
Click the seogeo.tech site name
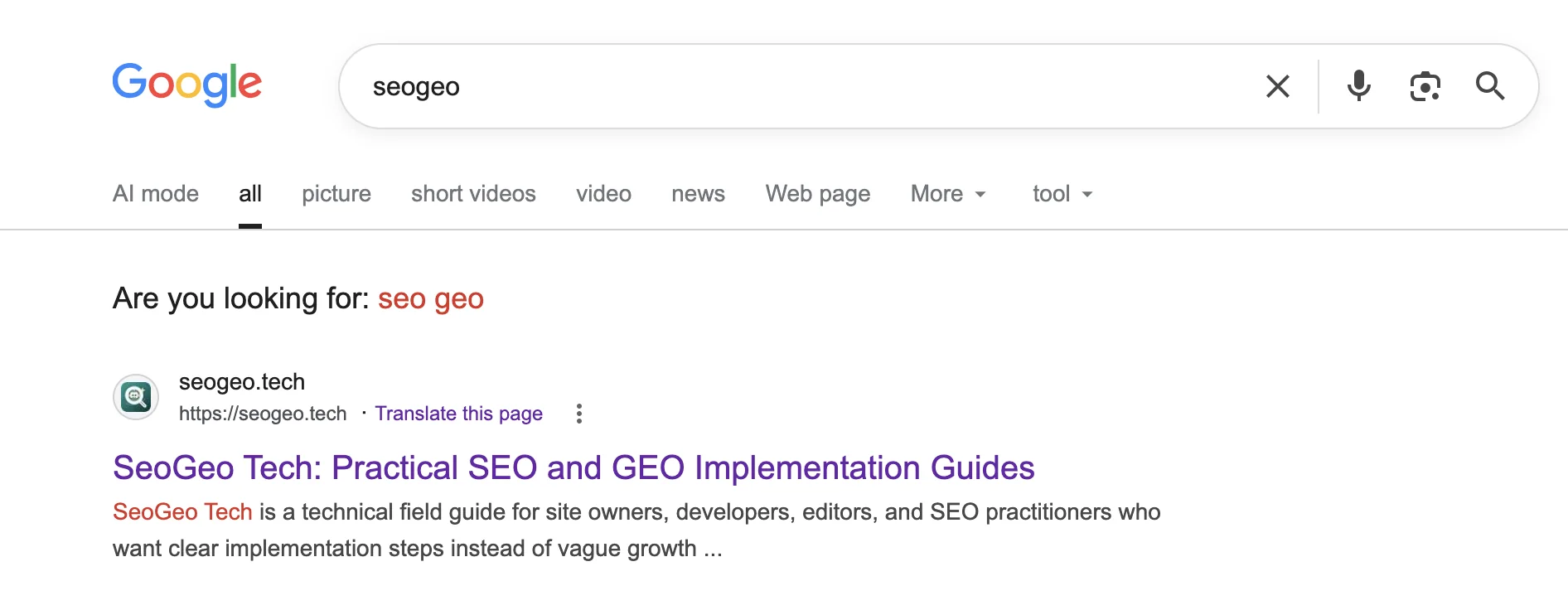click(242, 382)
